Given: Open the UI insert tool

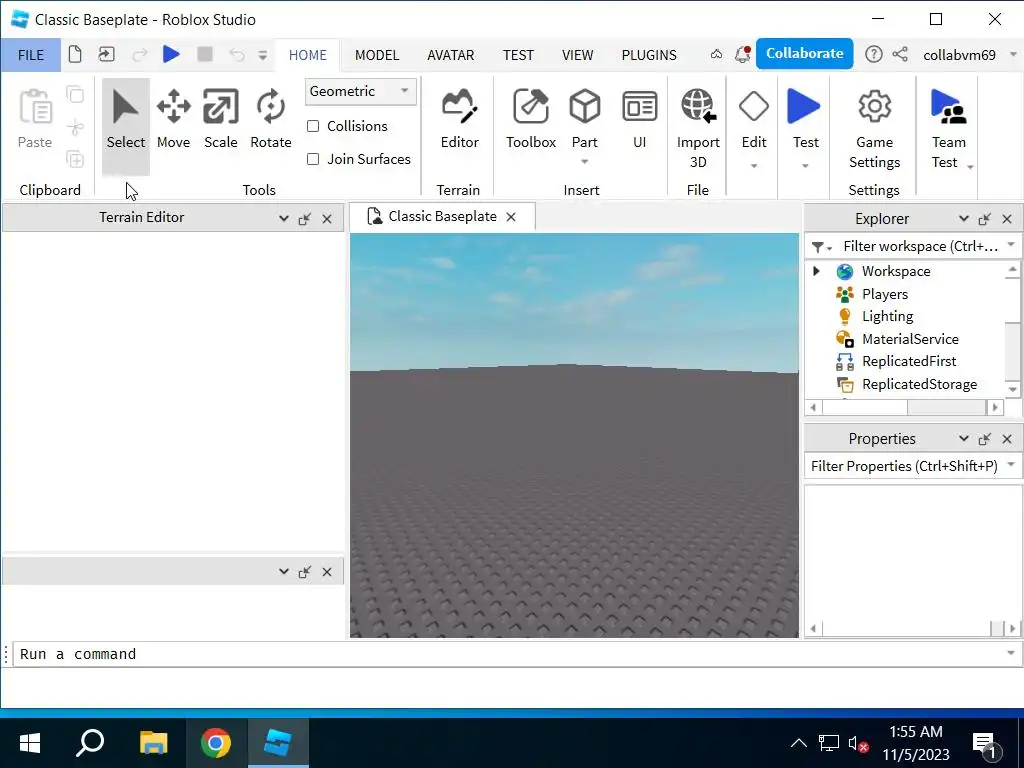Looking at the screenshot, I should tap(639, 120).
